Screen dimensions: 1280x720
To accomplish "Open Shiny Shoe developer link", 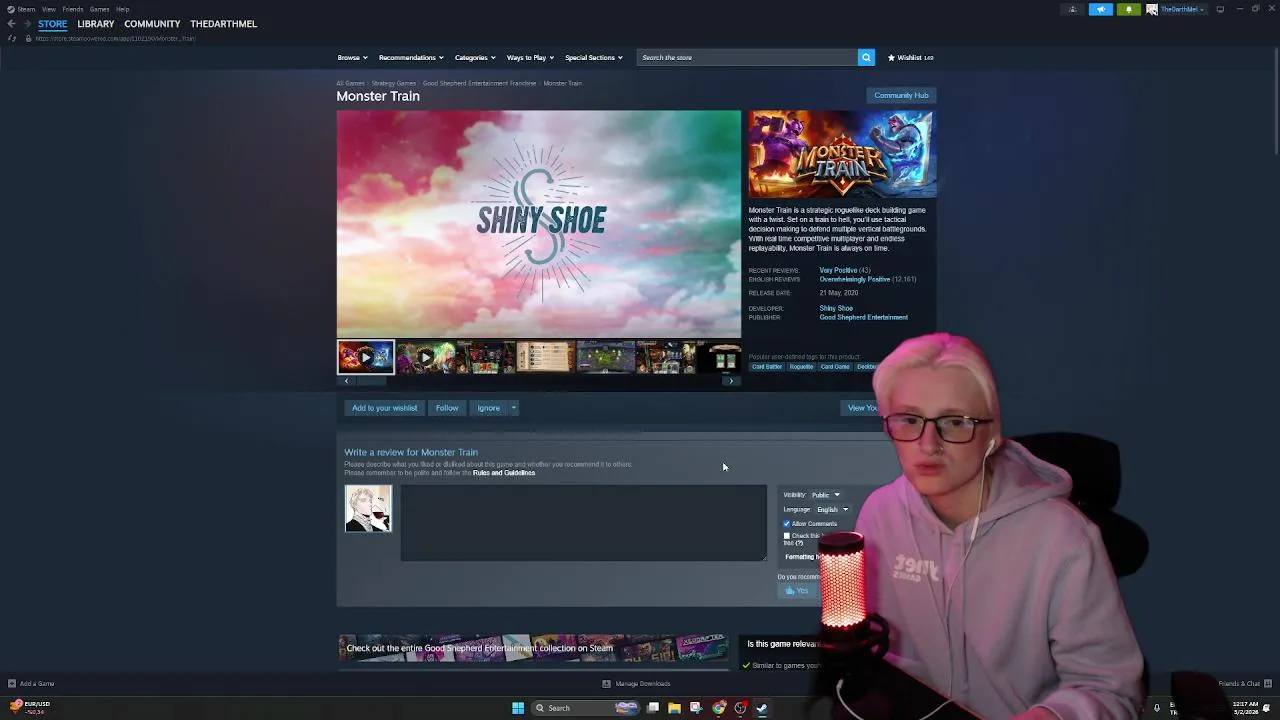I will click(836, 308).
